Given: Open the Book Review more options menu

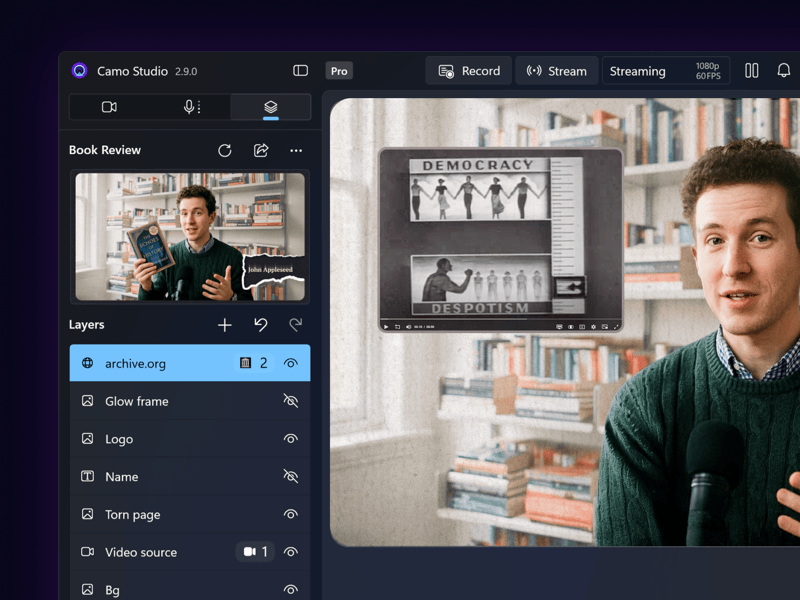Looking at the screenshot, I should [x=296, y=151].
